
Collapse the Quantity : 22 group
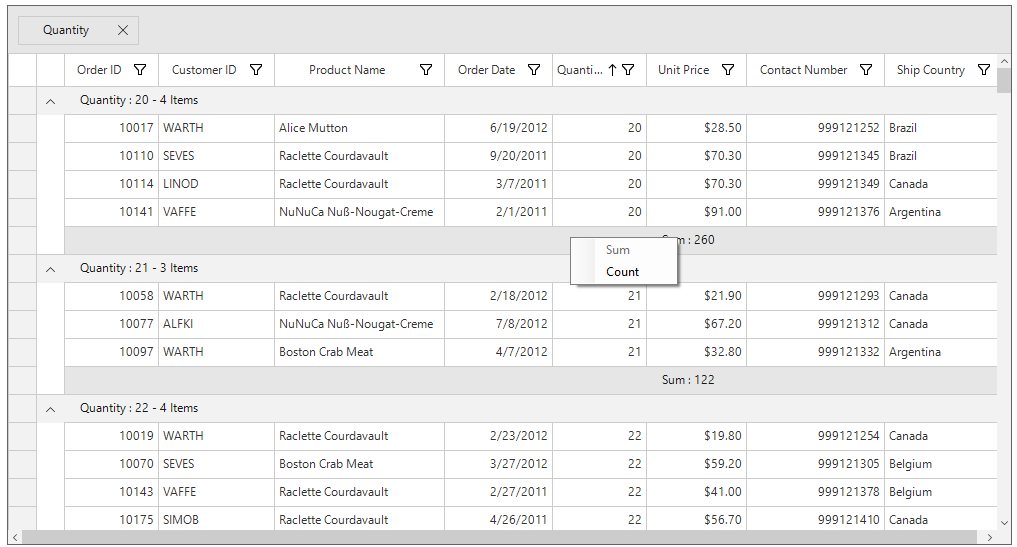click(x=51, y=409)
